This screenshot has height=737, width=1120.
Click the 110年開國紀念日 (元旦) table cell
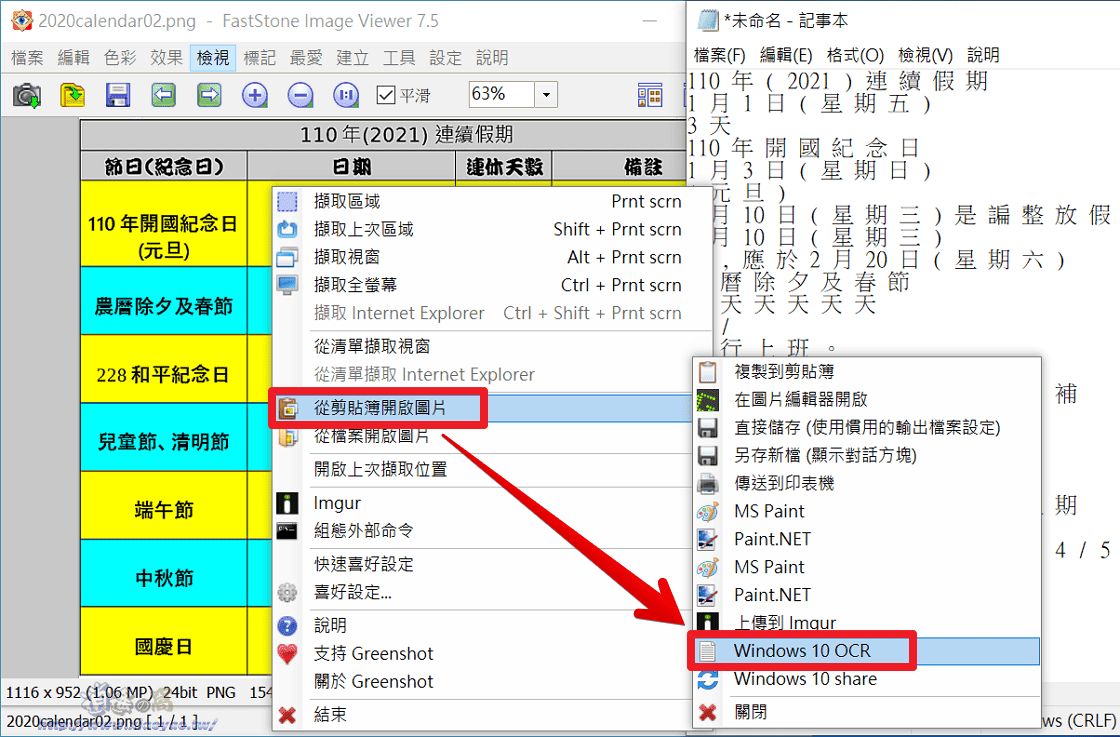(x=164, y=224)
